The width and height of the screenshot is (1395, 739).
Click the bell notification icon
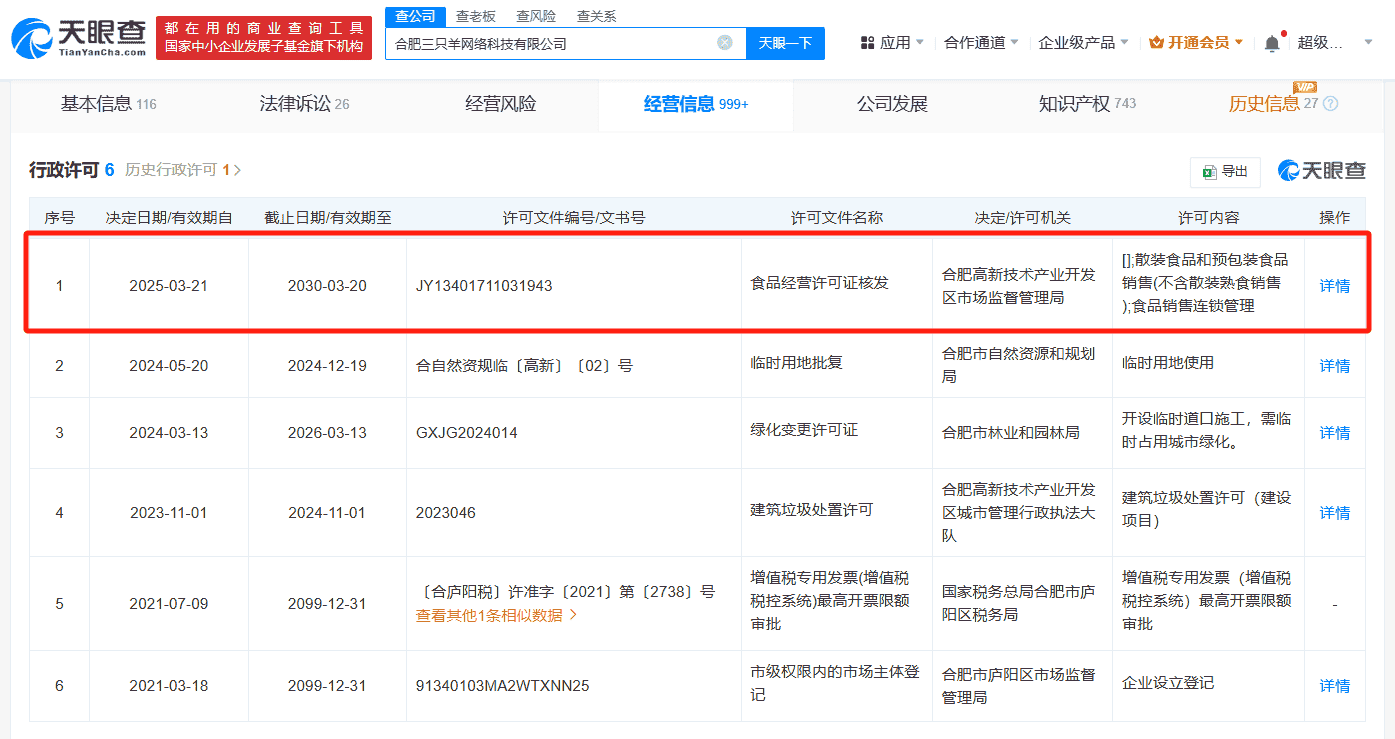point(1270,40)
